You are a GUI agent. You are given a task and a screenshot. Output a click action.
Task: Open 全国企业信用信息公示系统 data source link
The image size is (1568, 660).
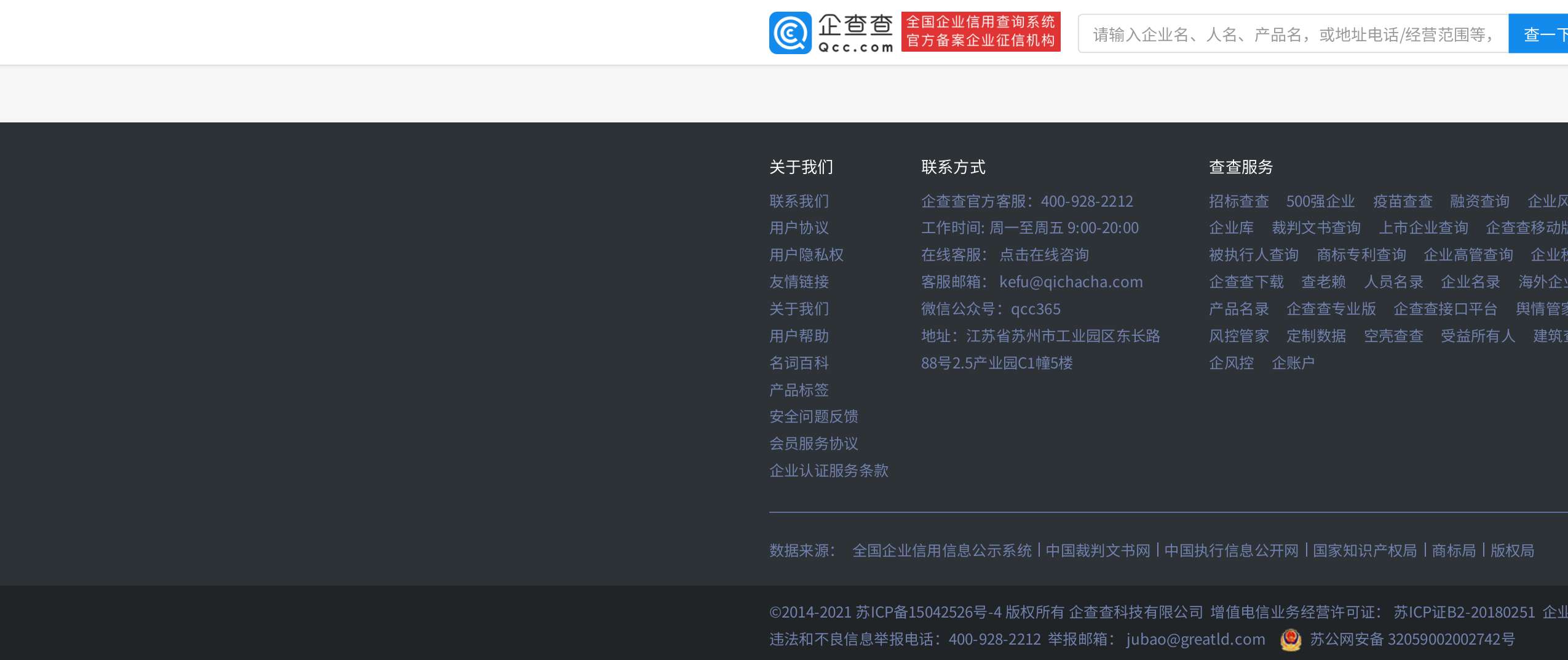tap(942, 551)
